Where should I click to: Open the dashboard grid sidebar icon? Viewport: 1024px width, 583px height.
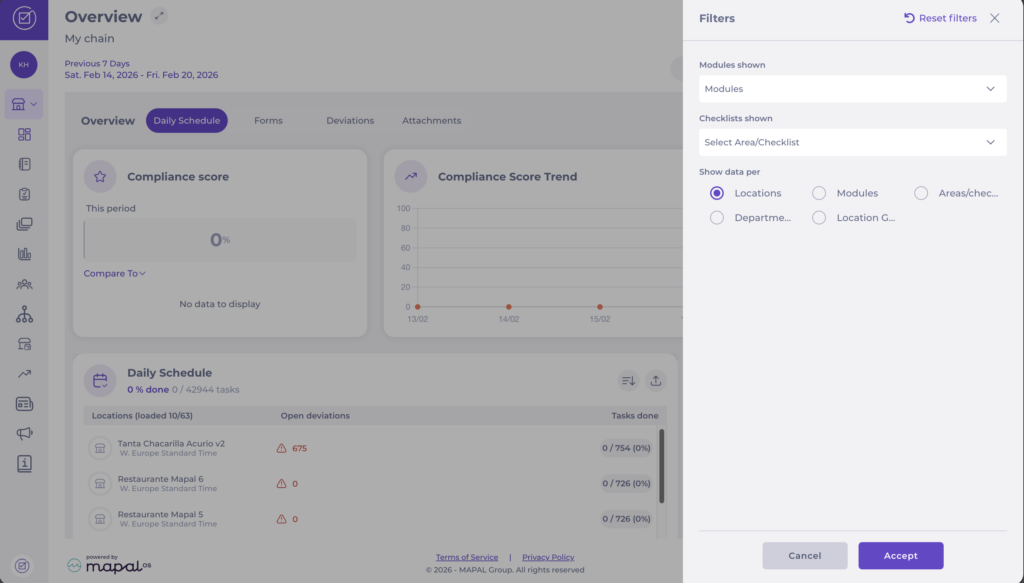point(25,134)
